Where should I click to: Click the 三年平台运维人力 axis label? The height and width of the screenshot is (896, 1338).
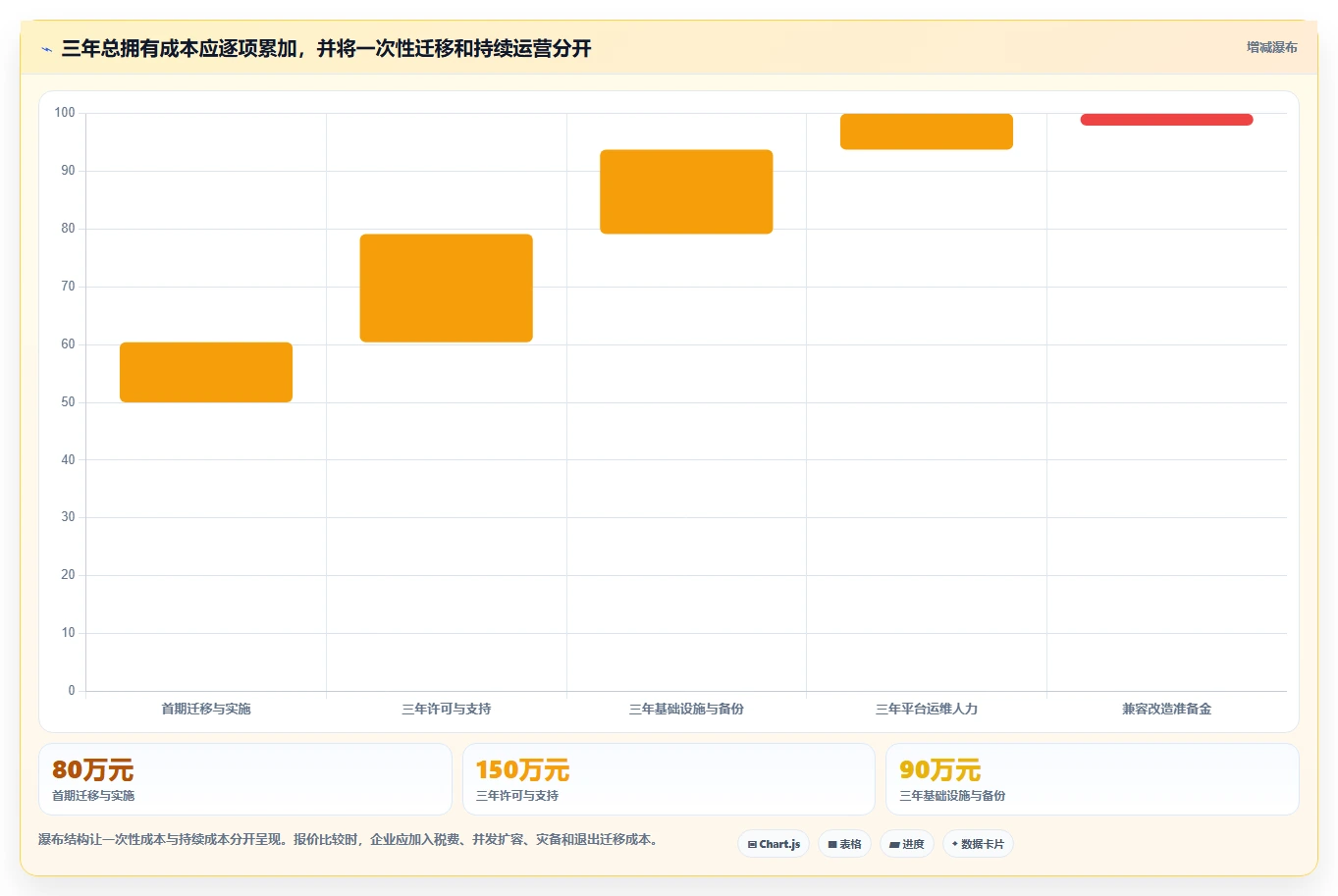(927, 709)
